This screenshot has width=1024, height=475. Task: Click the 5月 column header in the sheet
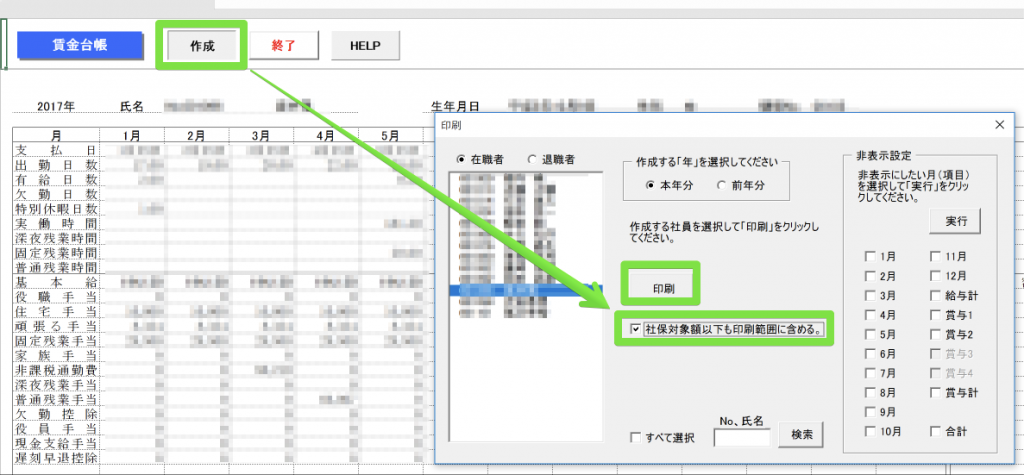coord(391,135)
